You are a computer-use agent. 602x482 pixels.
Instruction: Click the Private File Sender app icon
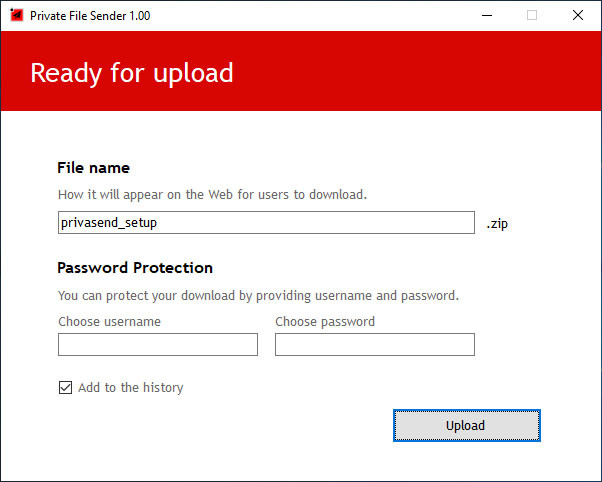[x=17, y=15]
